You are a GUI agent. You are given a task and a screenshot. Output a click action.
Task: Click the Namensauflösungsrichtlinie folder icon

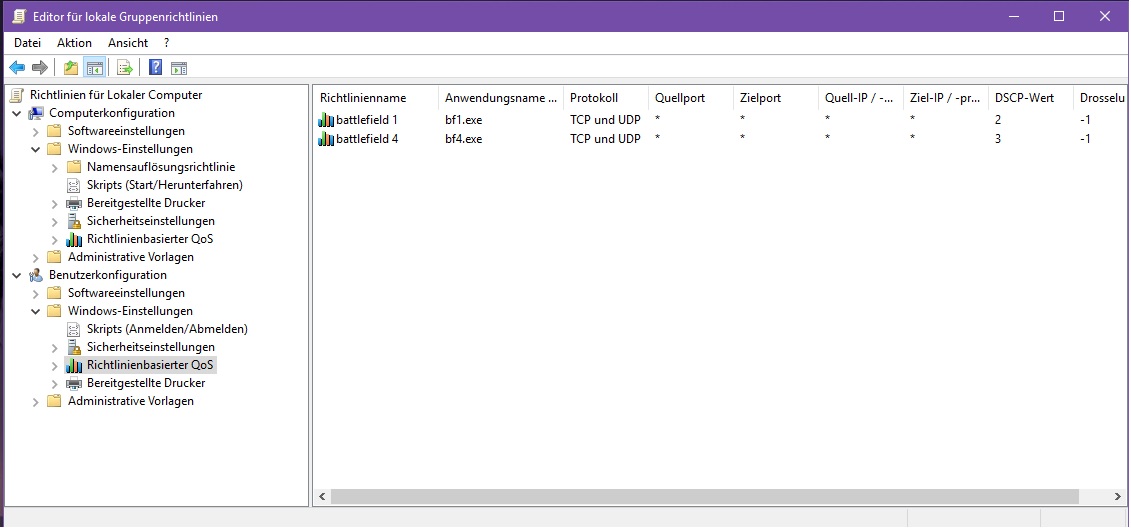coord(74,167)
